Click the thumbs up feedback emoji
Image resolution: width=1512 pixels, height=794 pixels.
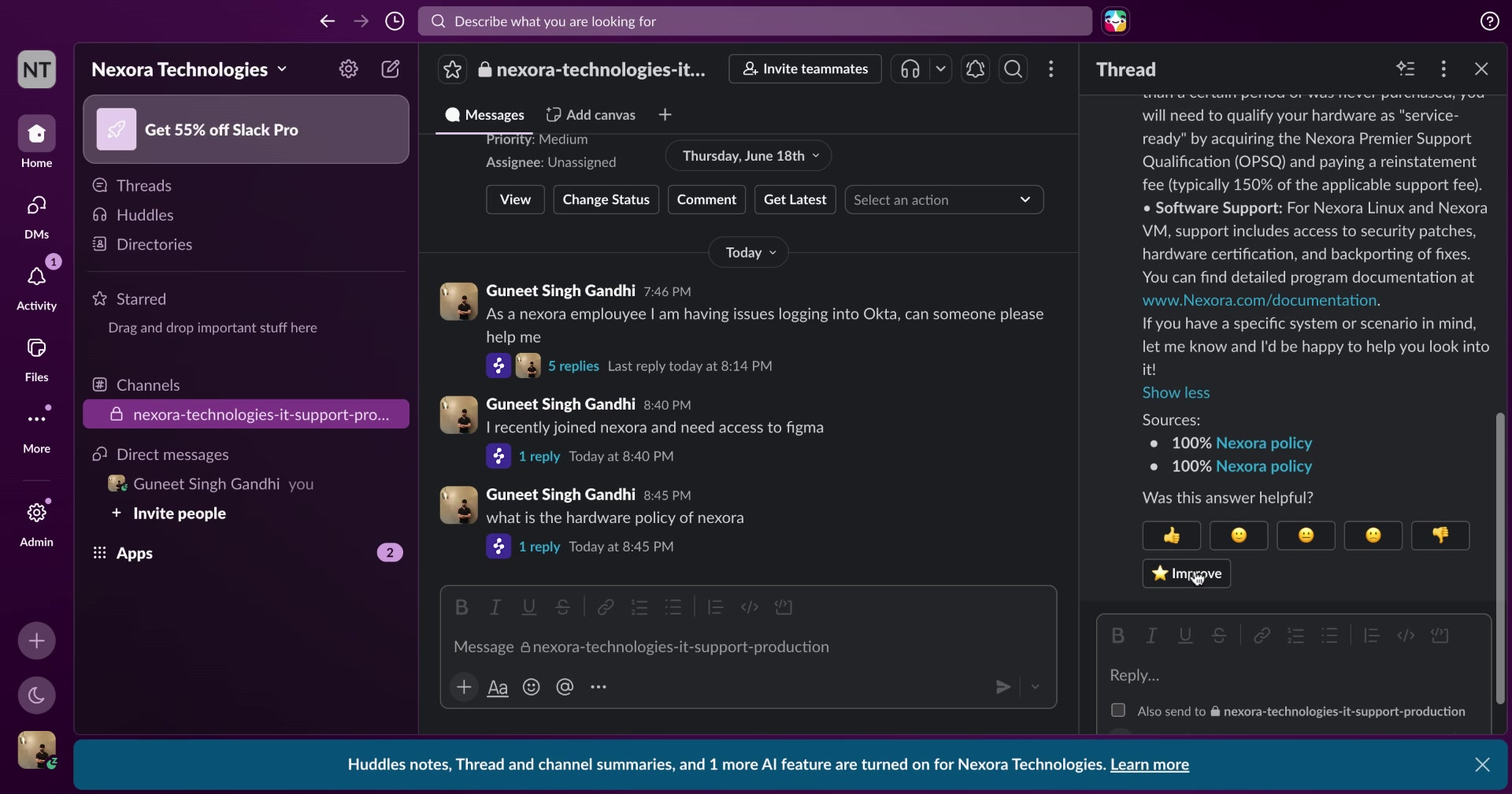click(x=1171, y=536)
